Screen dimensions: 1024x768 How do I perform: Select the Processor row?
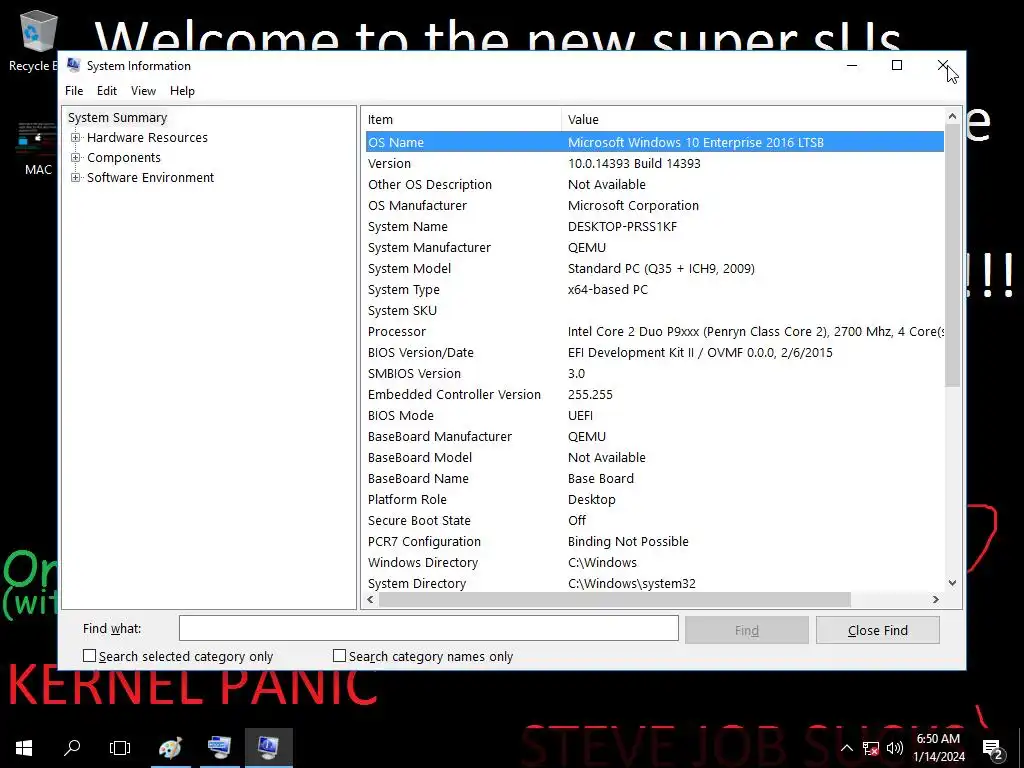(654, 331)
